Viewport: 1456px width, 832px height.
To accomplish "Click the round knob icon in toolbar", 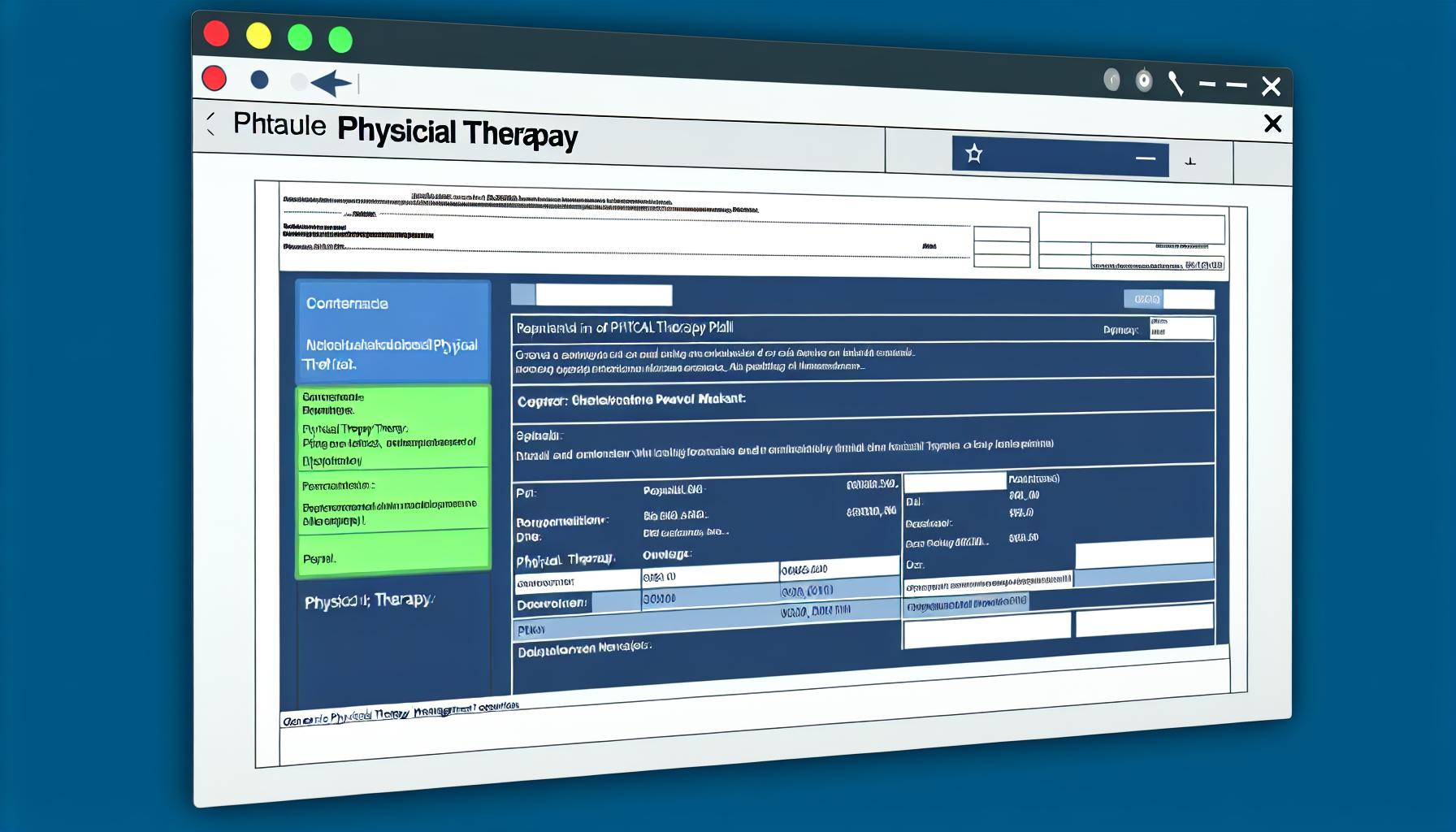I will coord(1143,80).
